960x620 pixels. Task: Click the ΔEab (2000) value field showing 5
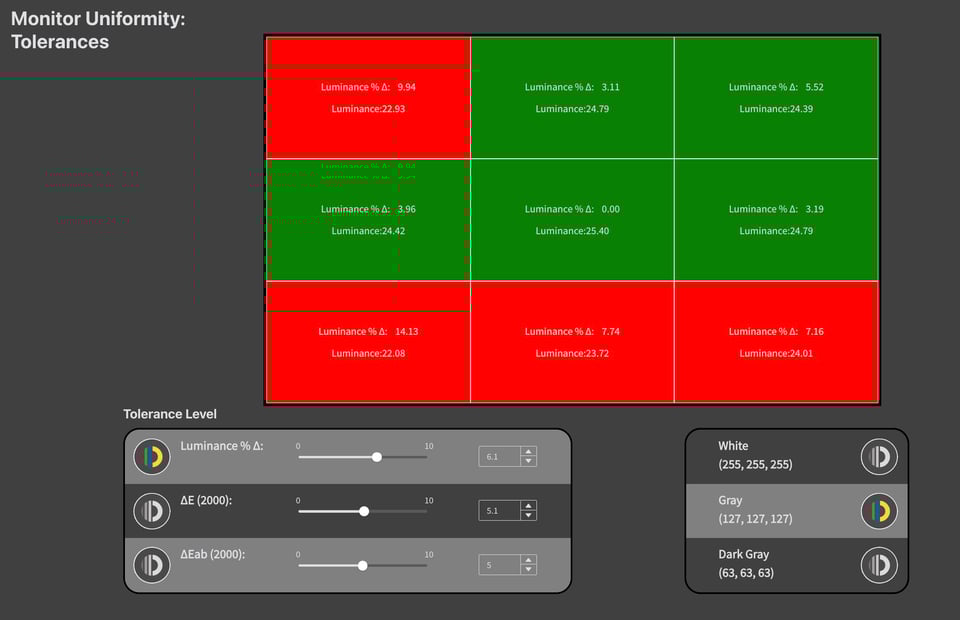[x=500, y=565]
